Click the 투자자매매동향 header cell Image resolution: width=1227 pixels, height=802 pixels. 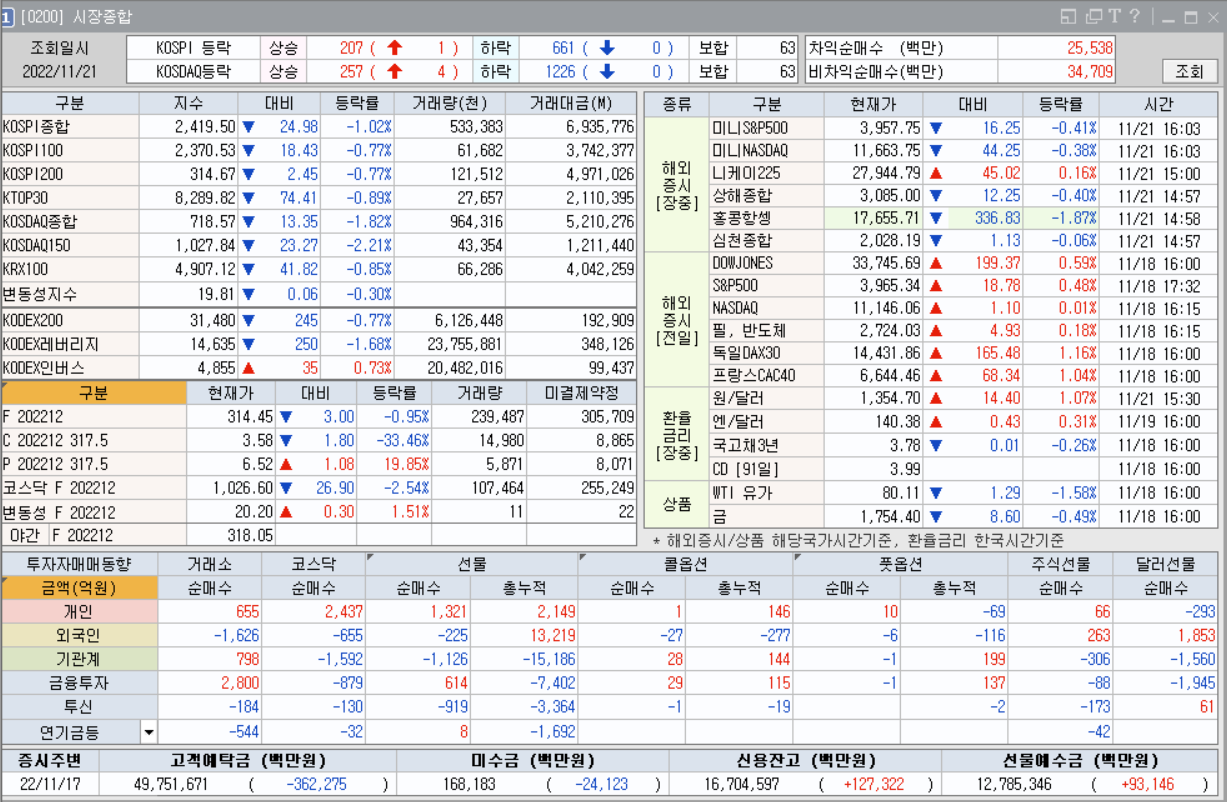pos(79,564)
